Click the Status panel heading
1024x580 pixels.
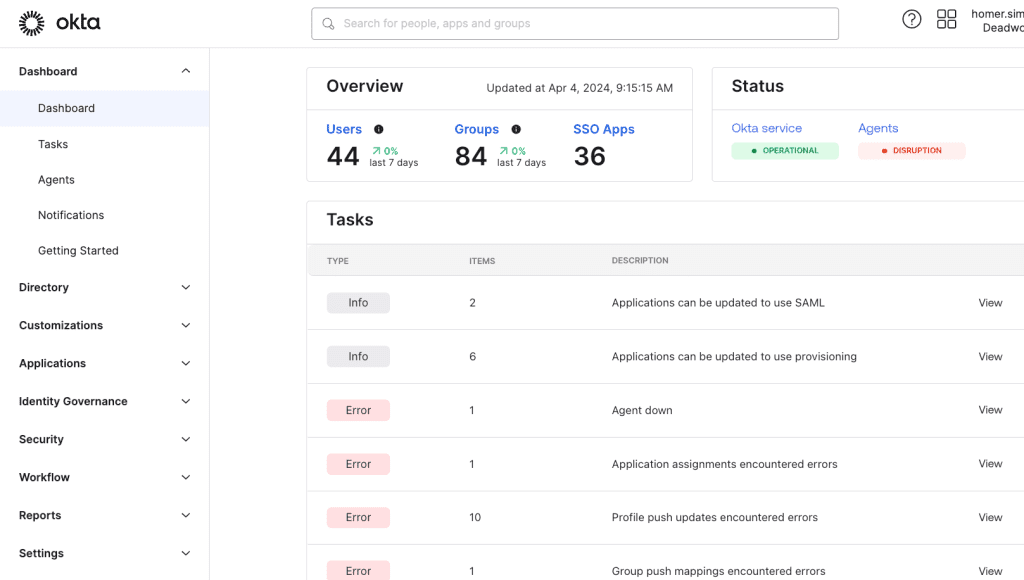pos(758,86)
